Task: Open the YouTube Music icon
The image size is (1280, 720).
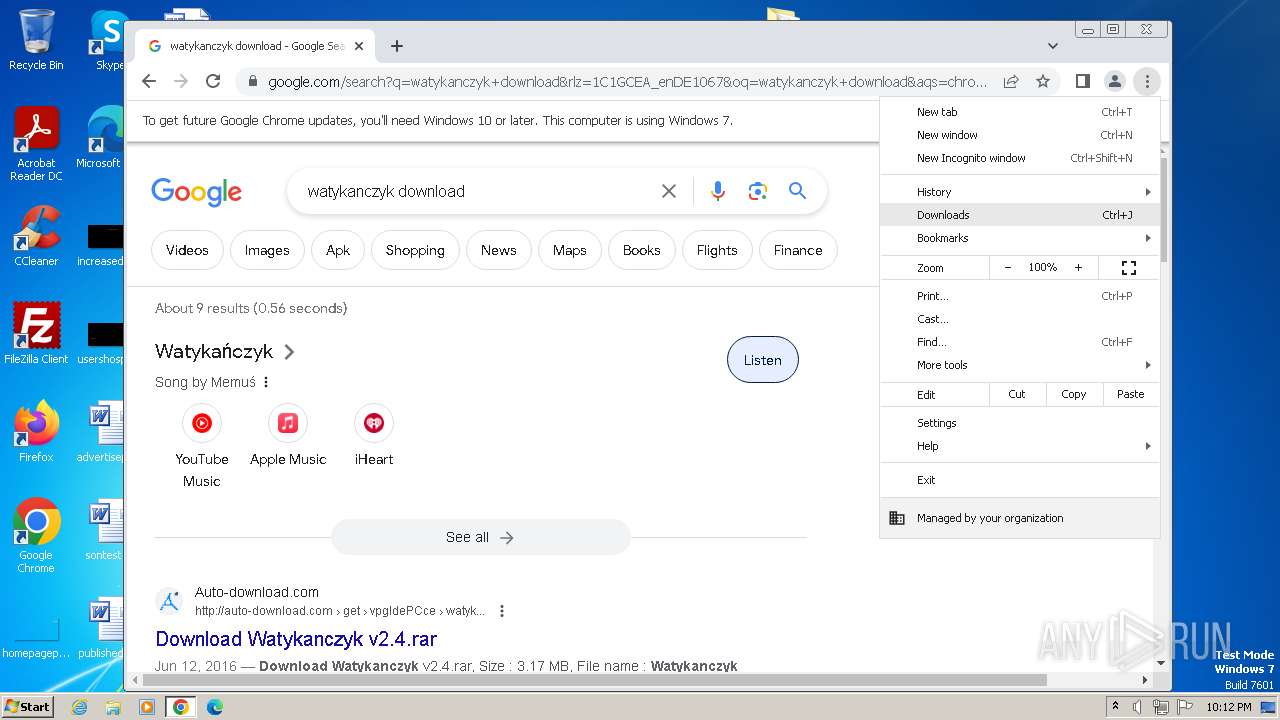Action: (x=202, y=423)
